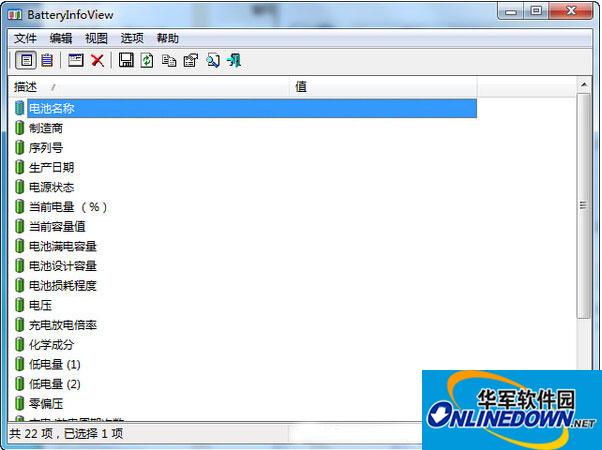602x450 pixels.
Task: Select the 电源状态 row
Action: [246, 187]
